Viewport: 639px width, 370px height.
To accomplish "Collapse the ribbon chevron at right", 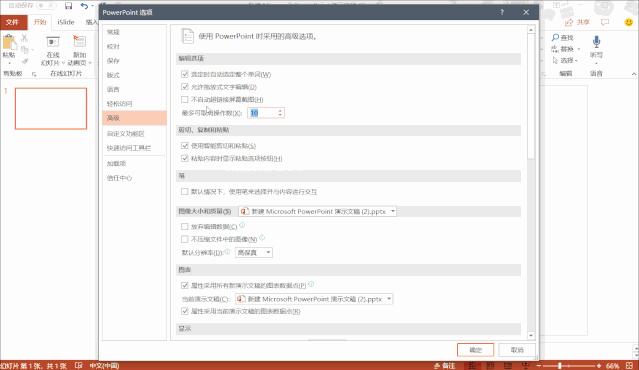I will 634,74.
